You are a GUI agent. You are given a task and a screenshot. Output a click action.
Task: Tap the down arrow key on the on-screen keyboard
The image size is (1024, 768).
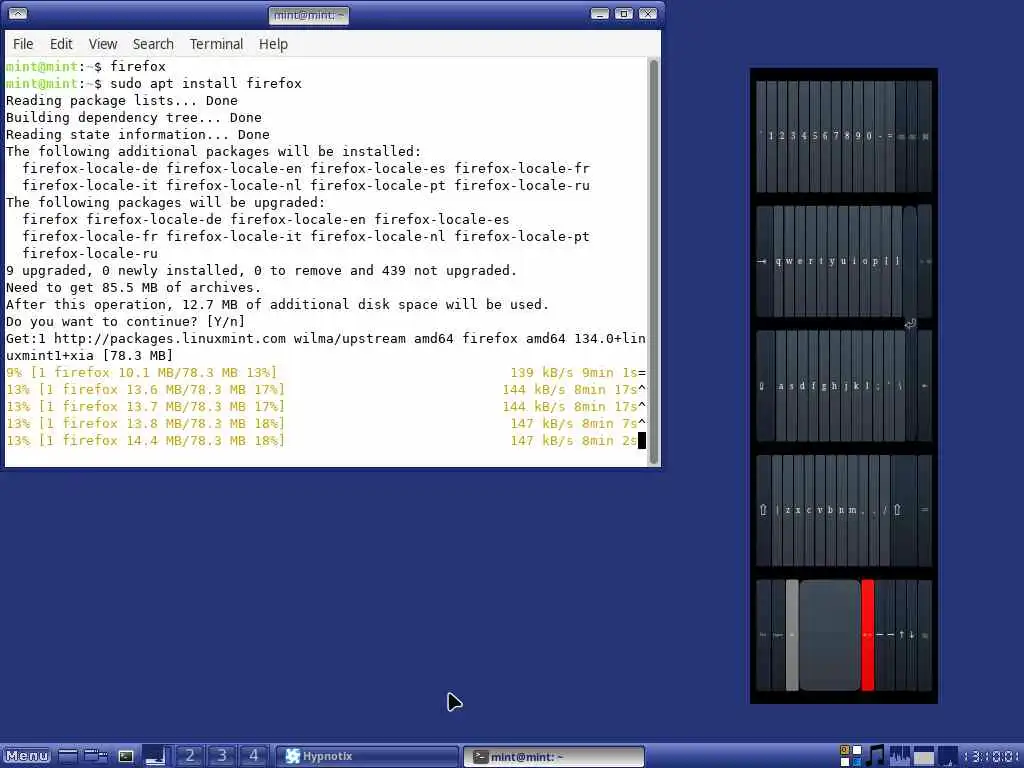point(912,635)
